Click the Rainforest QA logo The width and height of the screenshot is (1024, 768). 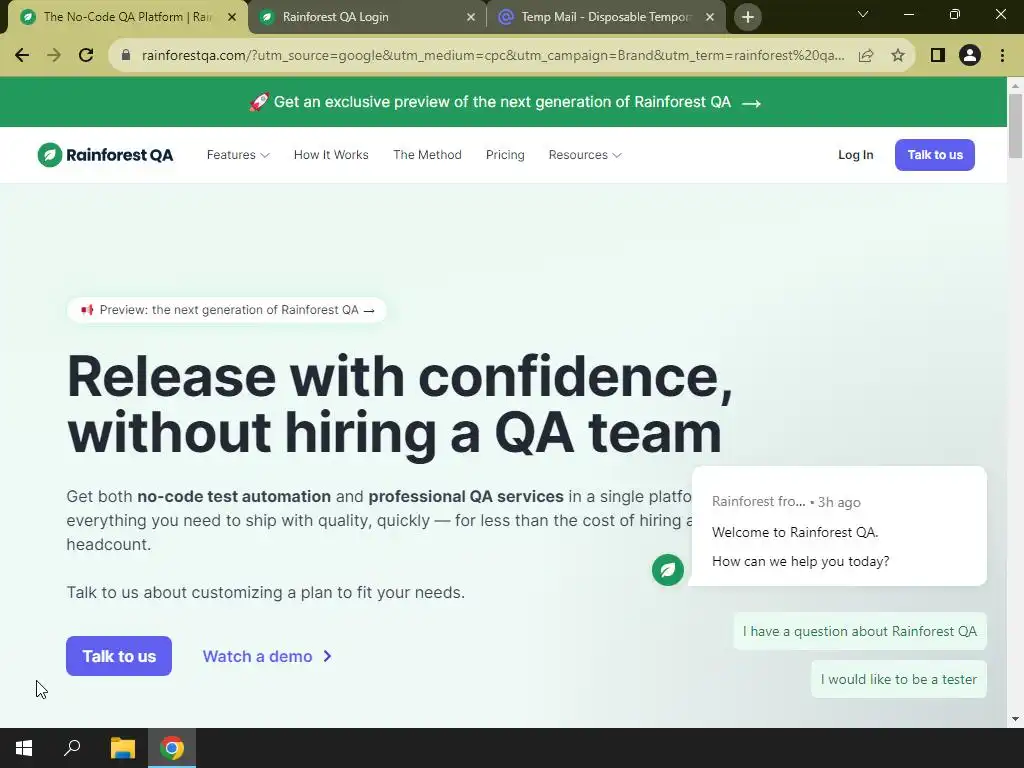[x=105, y=155]
